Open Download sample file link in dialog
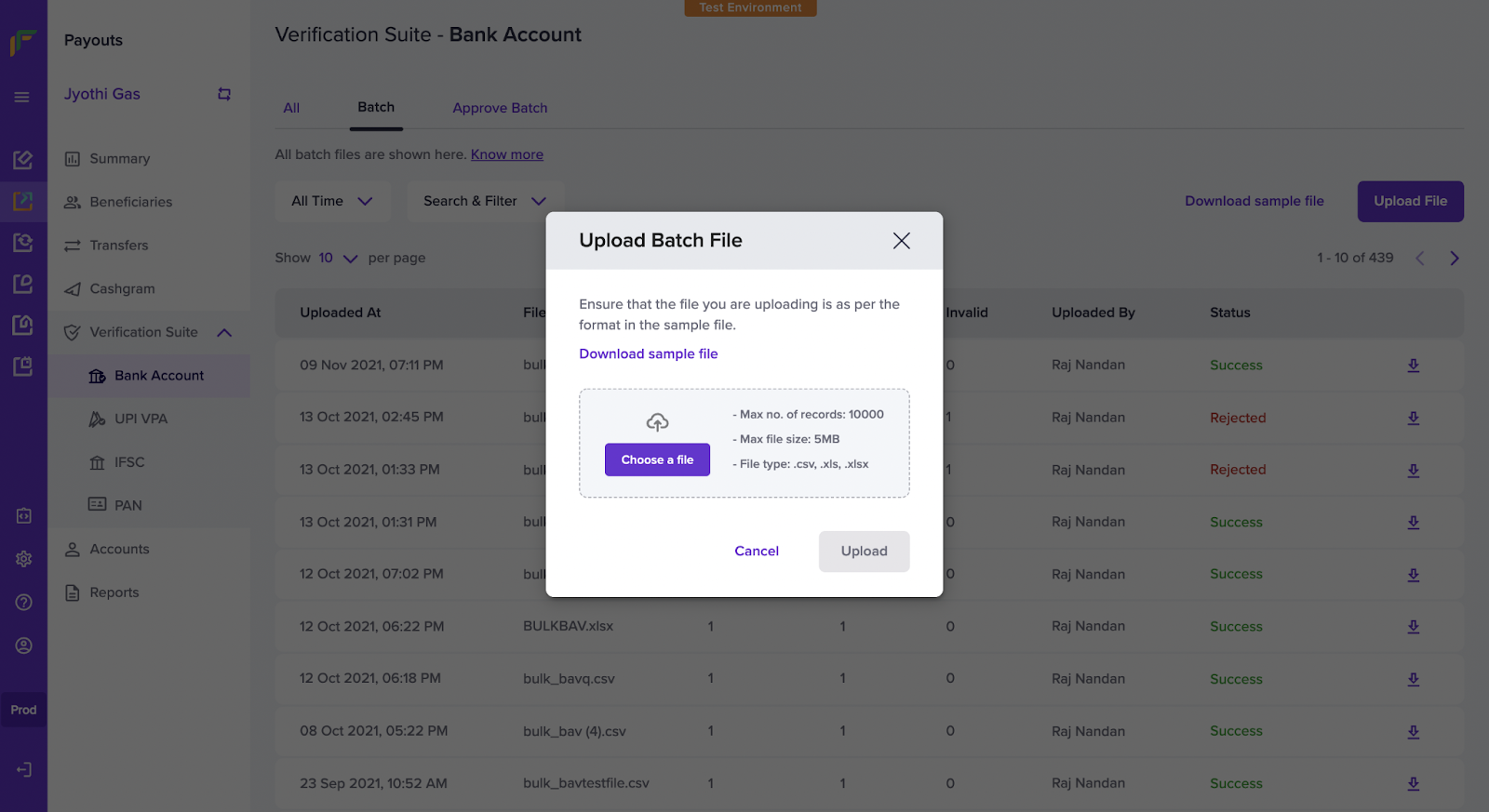 coord(649,353)
